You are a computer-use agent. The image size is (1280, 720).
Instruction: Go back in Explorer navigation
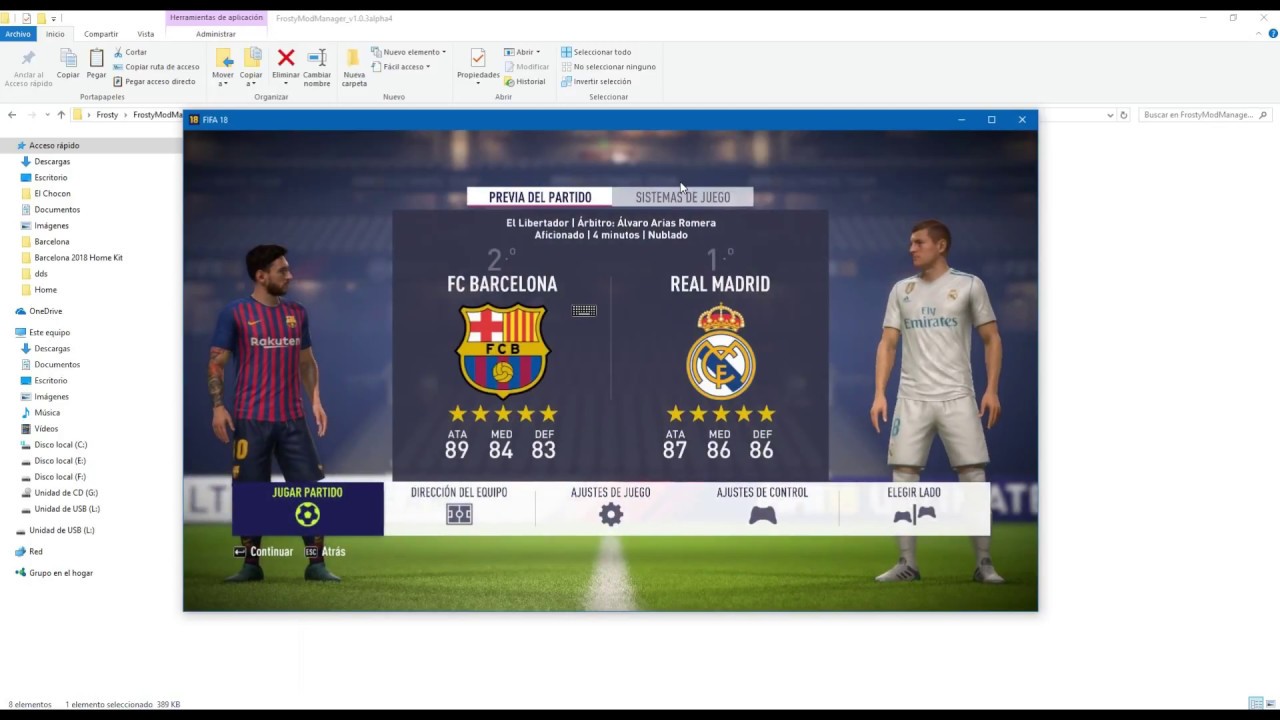tap(12, 115)
